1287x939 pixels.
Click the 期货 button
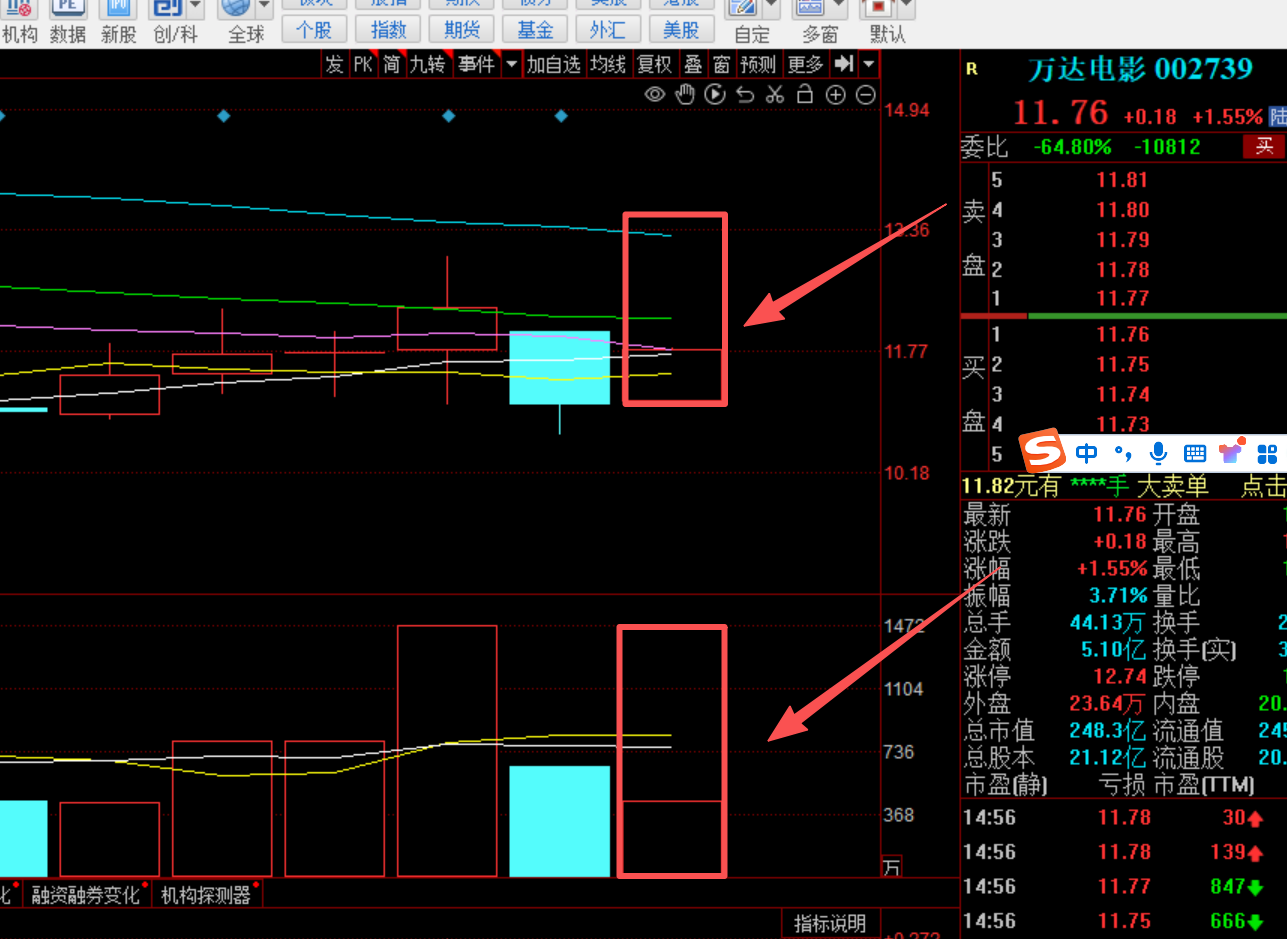pyautogui.click(x=461, y=30)
